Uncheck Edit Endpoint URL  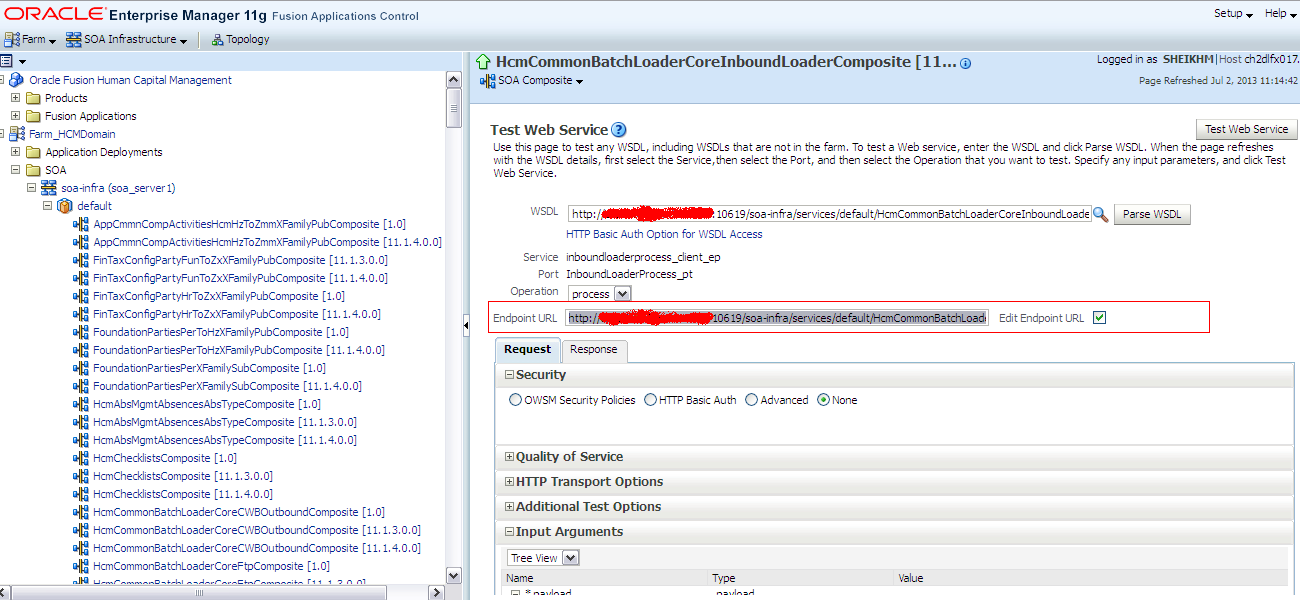coord(1098,317)
